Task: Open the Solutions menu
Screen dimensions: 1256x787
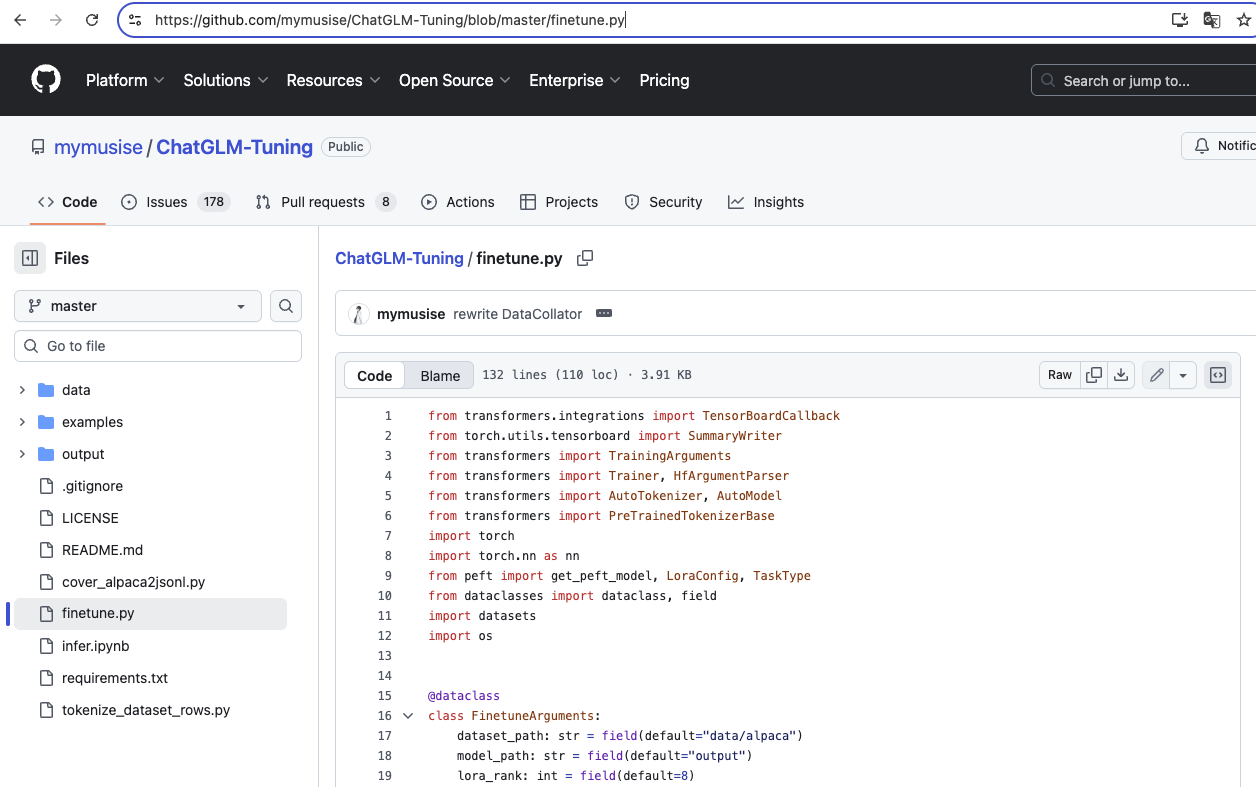Action: (x=226, y=80)
